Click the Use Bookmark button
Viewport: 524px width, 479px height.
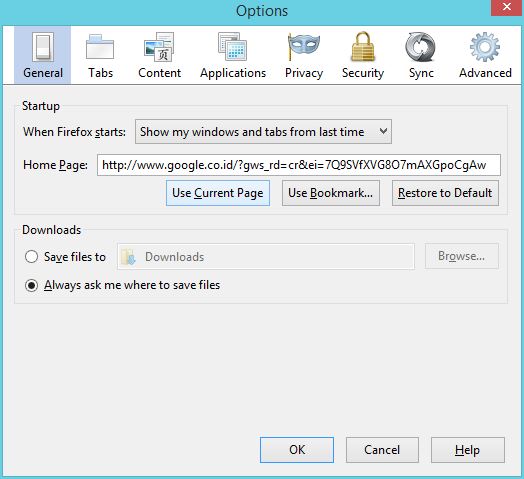pos(331,193)
